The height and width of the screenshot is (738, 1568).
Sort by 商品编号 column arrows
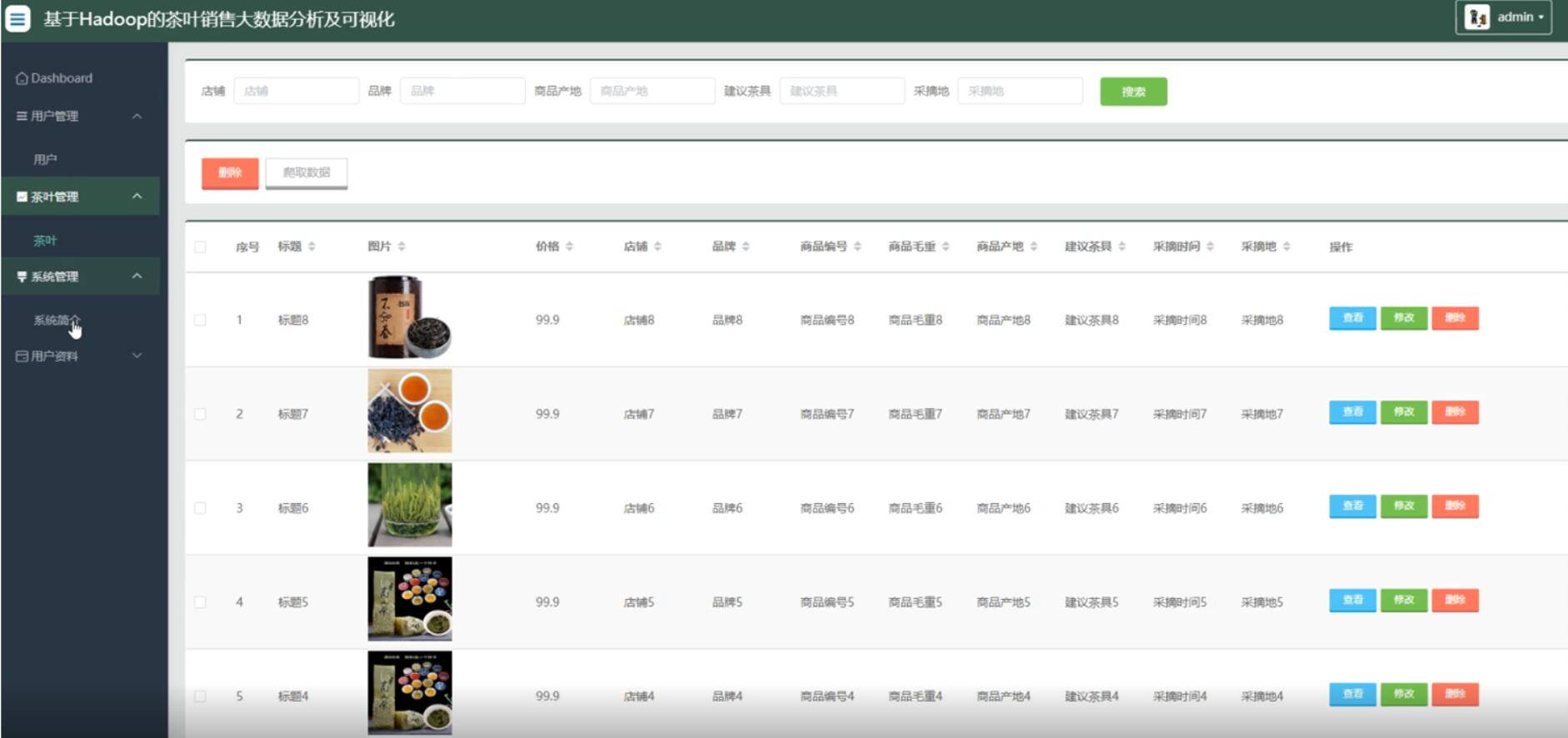(857, 247)
